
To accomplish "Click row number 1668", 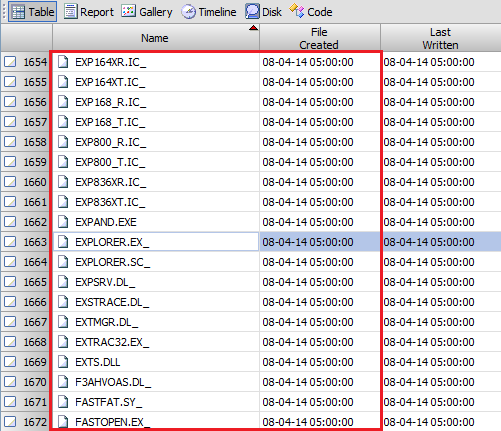I will tap(35, 342).
